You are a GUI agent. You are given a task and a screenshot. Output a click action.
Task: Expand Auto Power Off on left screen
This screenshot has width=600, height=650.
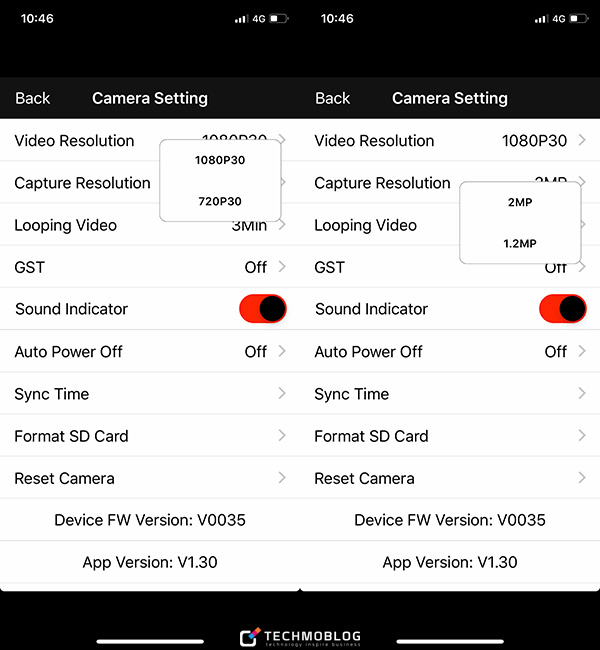click(282, 351)
